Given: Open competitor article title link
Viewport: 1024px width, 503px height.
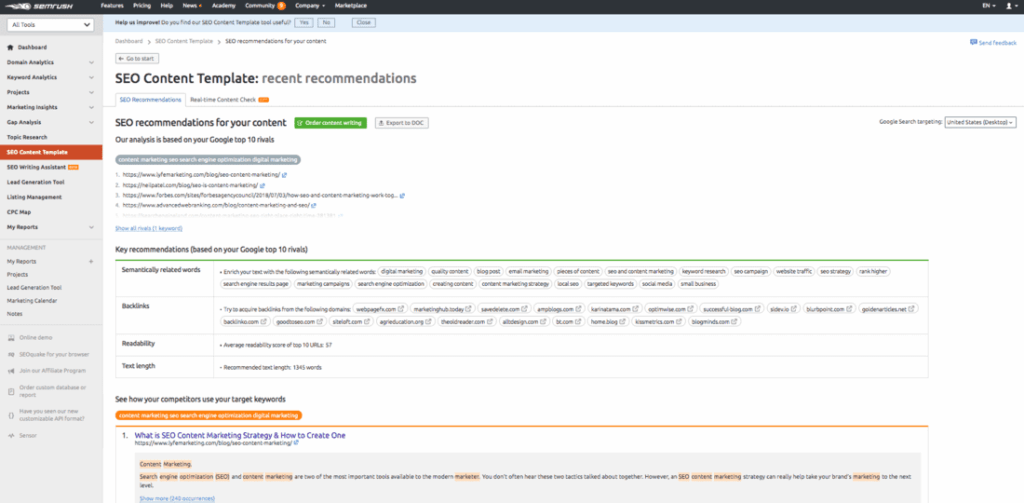Looking at the screenshot, I should [x=240, y=435].
